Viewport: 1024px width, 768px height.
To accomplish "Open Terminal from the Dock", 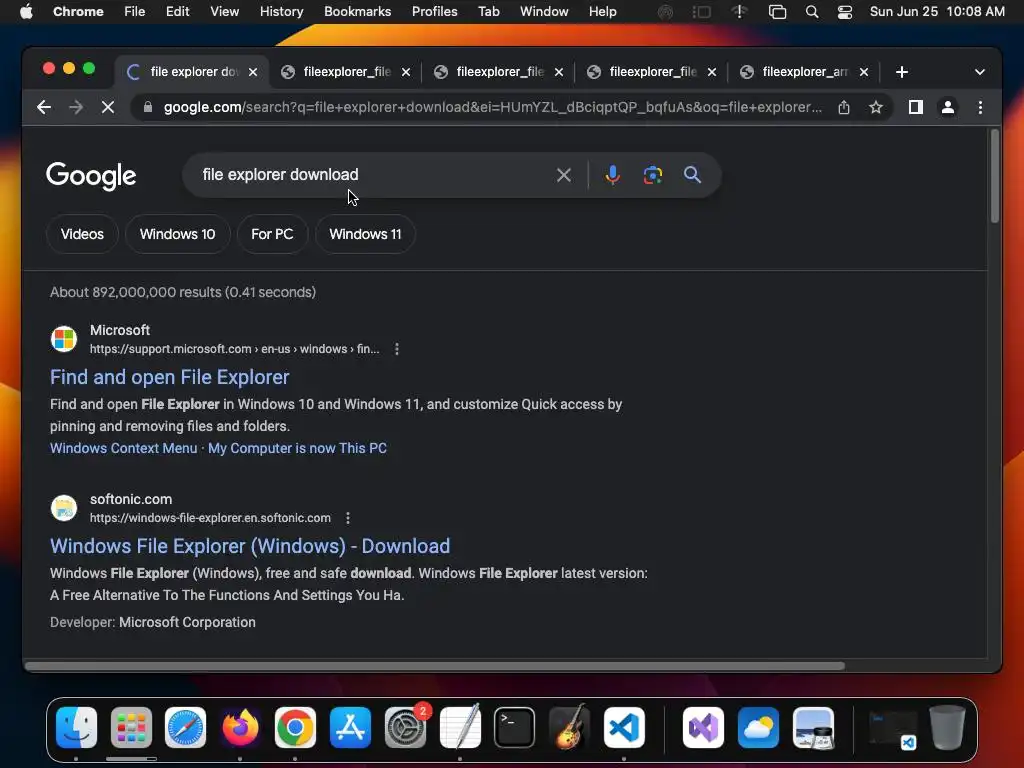I will coord(515,728).
